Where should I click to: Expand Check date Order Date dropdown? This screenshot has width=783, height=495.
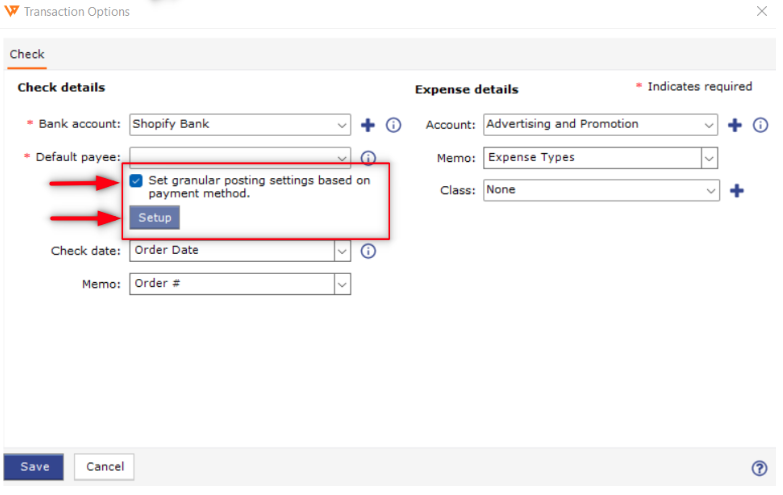240,251
